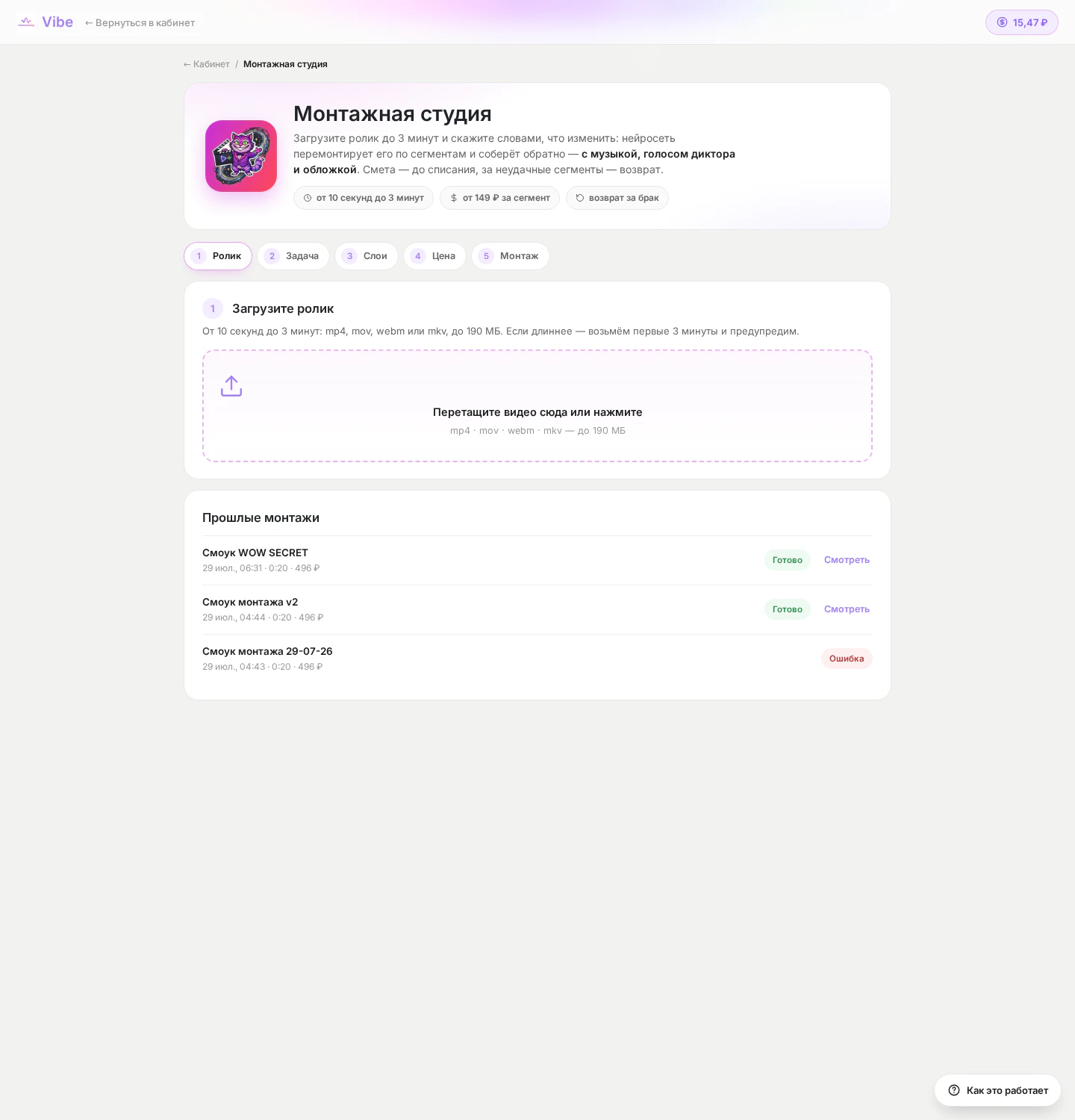Image resolution: width=1075 pixels, height=1120 pixels.
Task: Open the Ролик step tab
Action: (x=218, y=256)
